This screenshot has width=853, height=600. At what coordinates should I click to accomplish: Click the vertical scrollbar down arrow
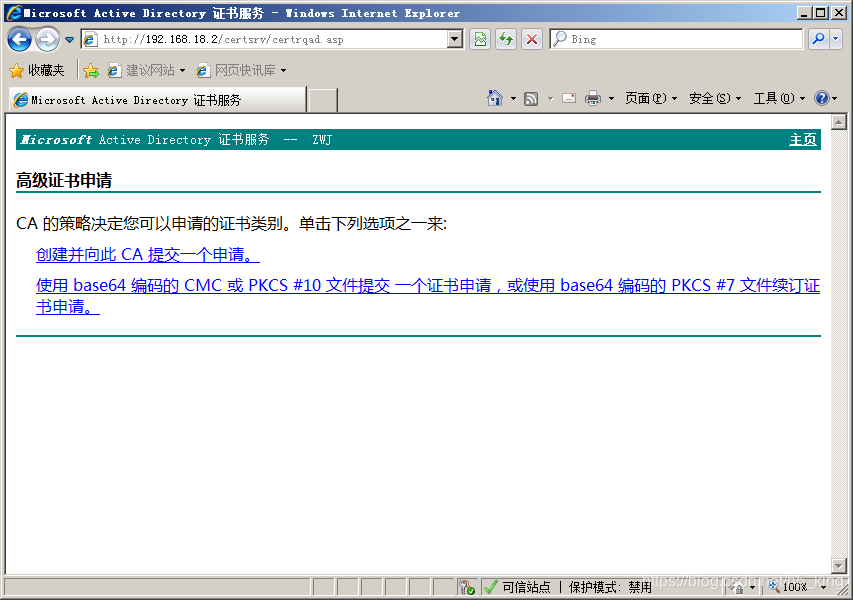[x=839, y=566]
